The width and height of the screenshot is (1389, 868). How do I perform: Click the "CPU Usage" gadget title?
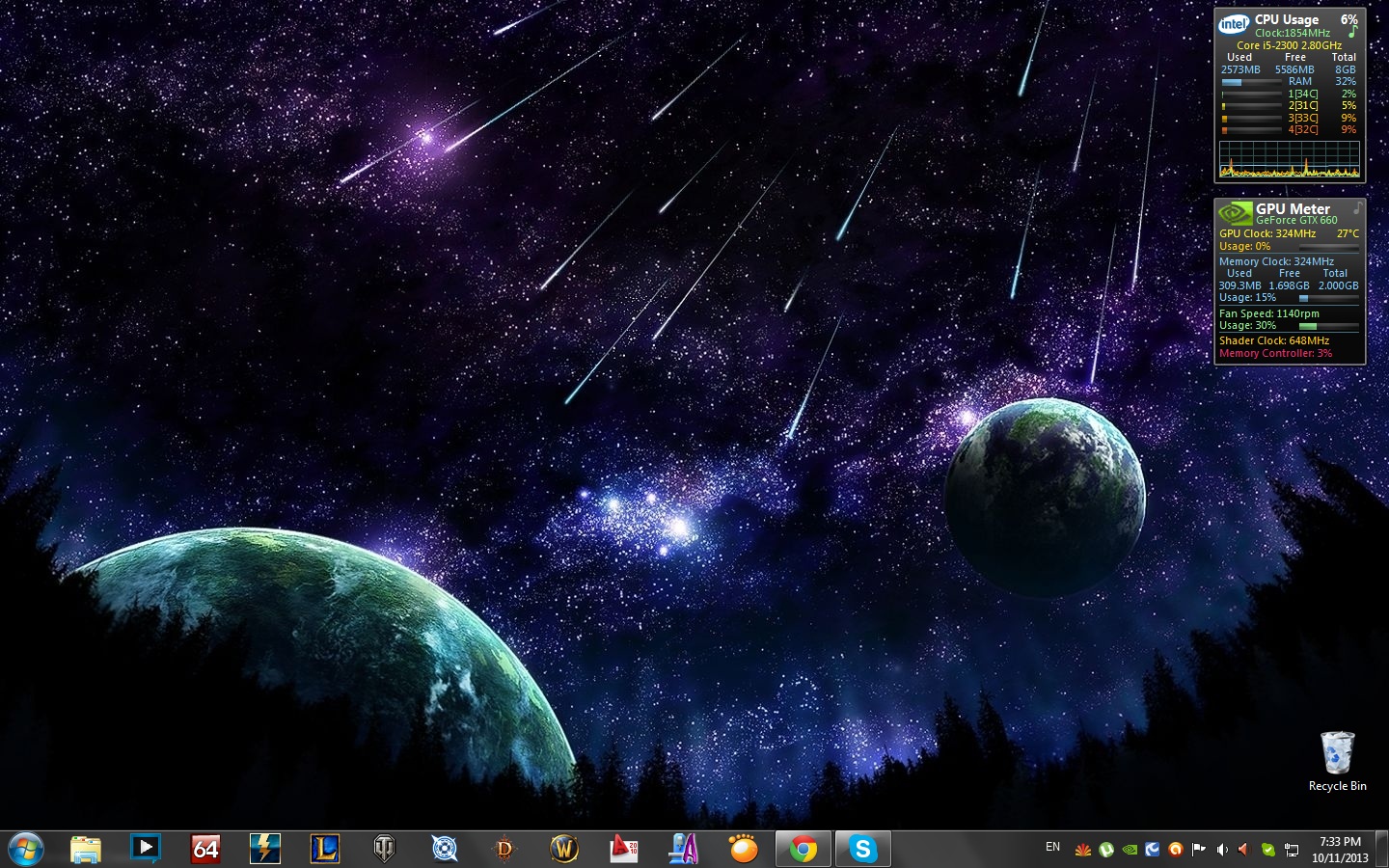[1287, 19]
